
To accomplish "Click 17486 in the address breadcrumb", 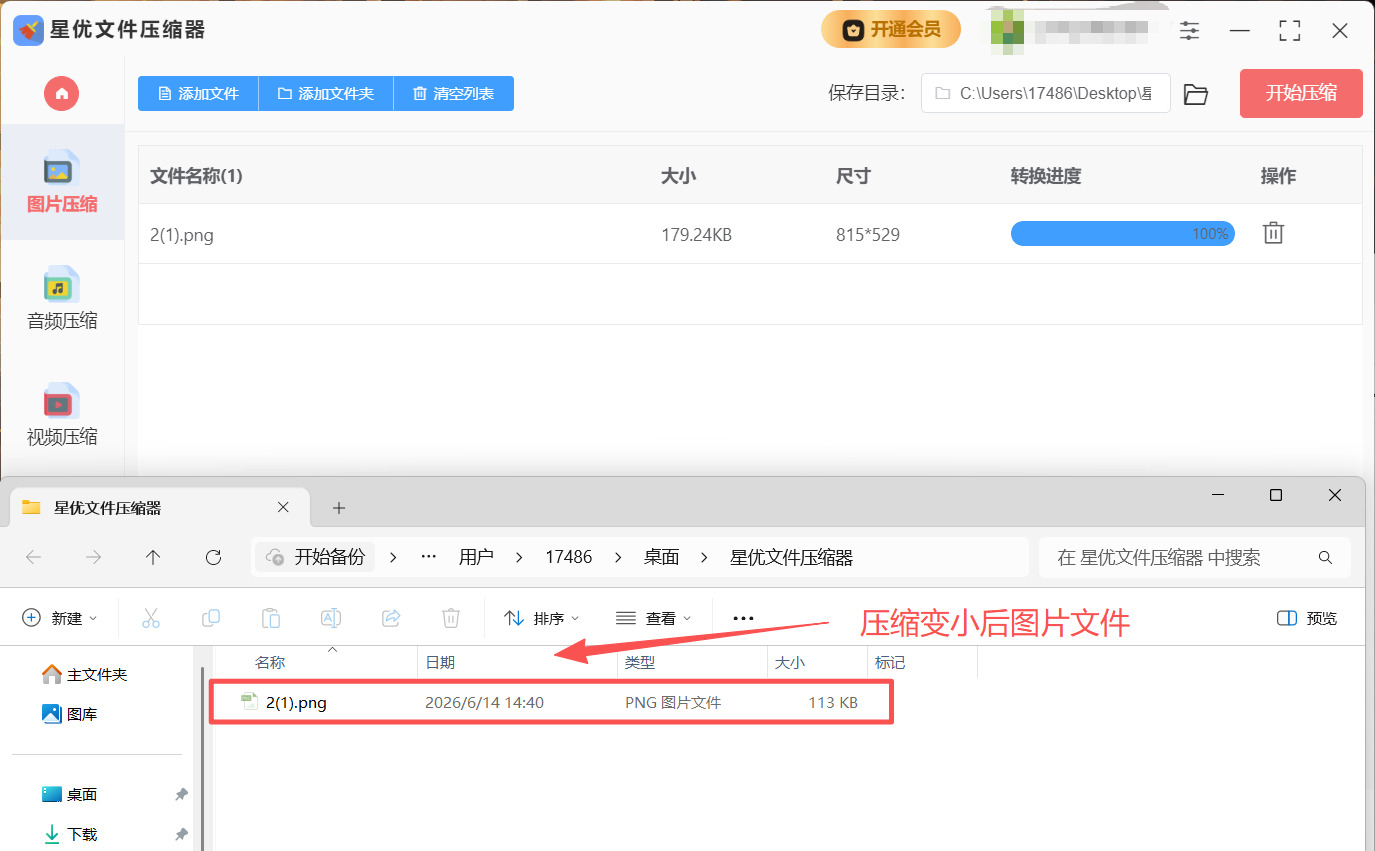I will point(568,557).
